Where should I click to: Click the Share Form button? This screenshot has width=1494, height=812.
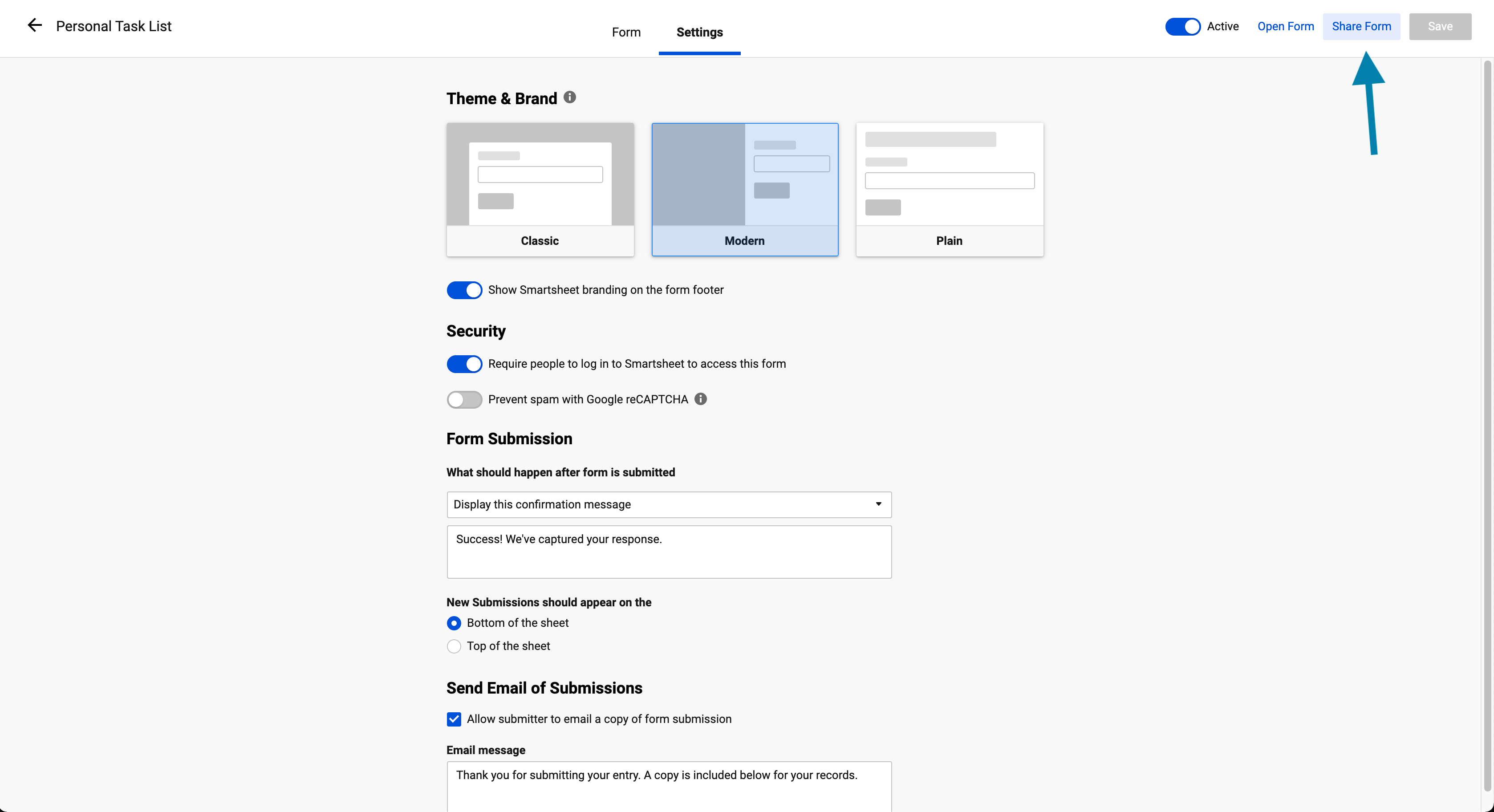(x=1361, y=27)
